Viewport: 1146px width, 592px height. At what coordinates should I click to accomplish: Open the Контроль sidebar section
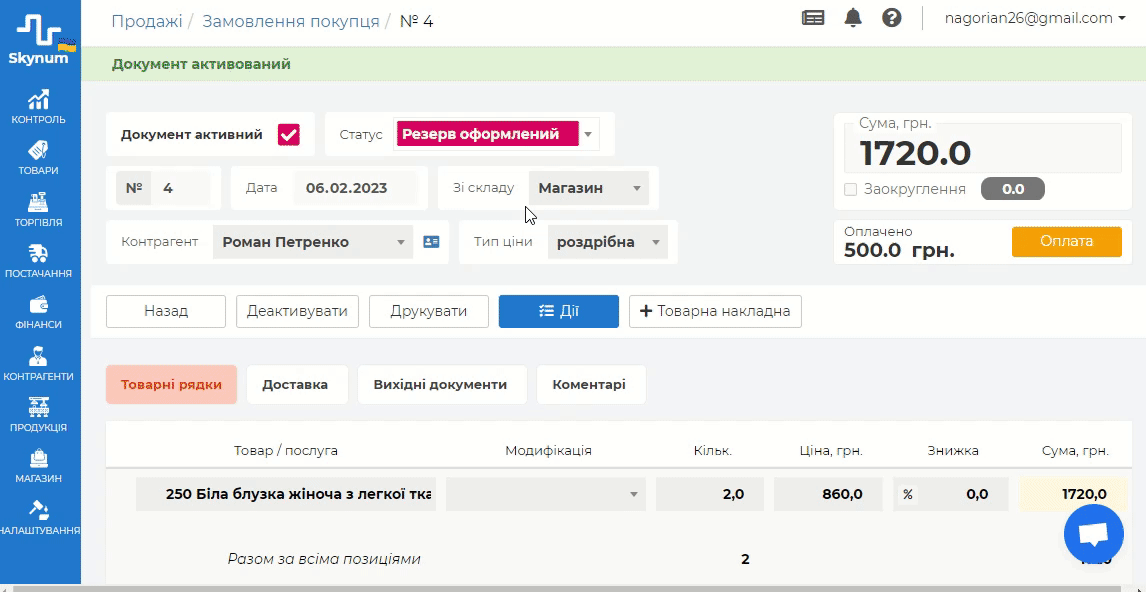click(x=39, y=106)
